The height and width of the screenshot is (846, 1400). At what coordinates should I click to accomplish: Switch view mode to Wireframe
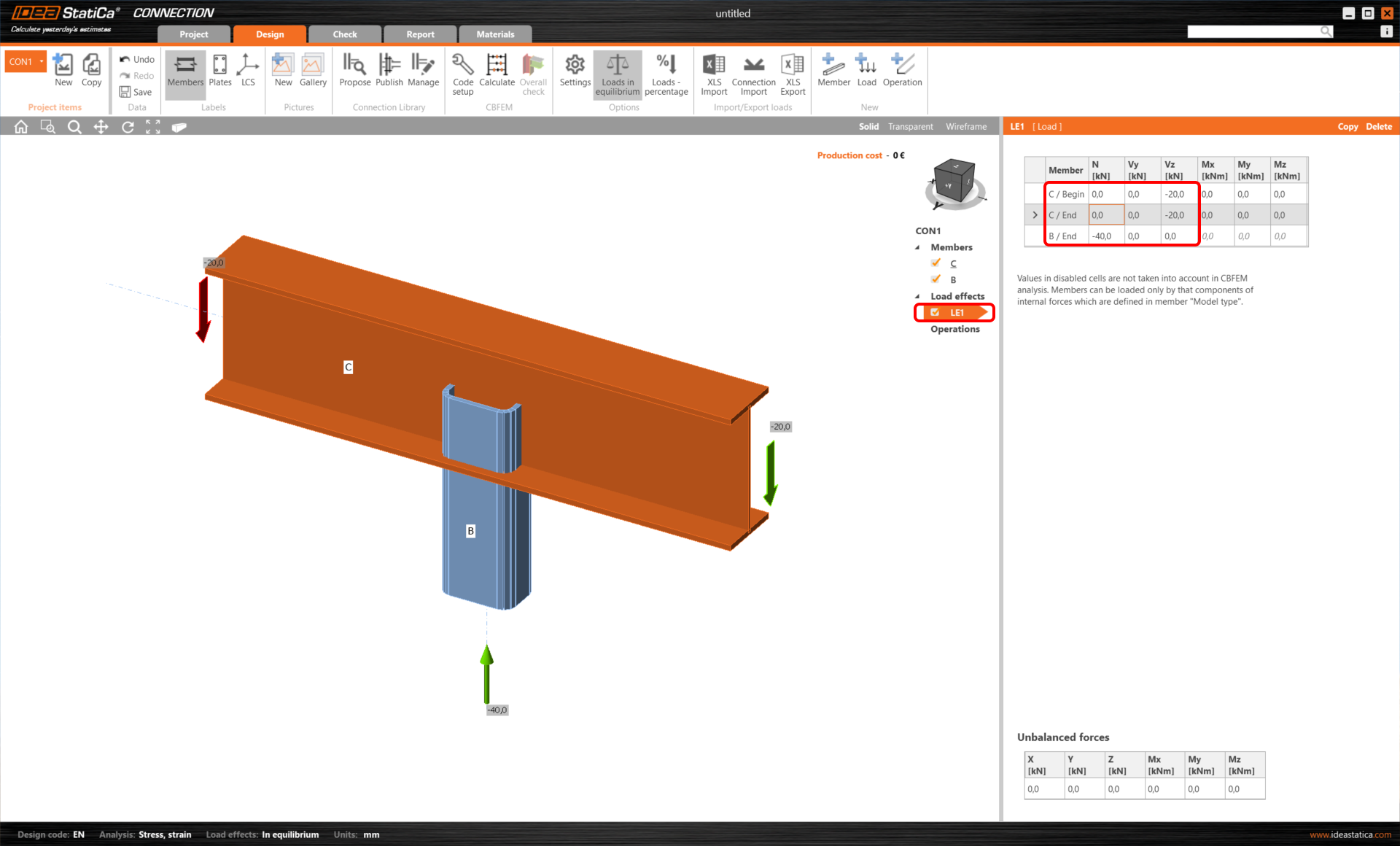(965, 126)
